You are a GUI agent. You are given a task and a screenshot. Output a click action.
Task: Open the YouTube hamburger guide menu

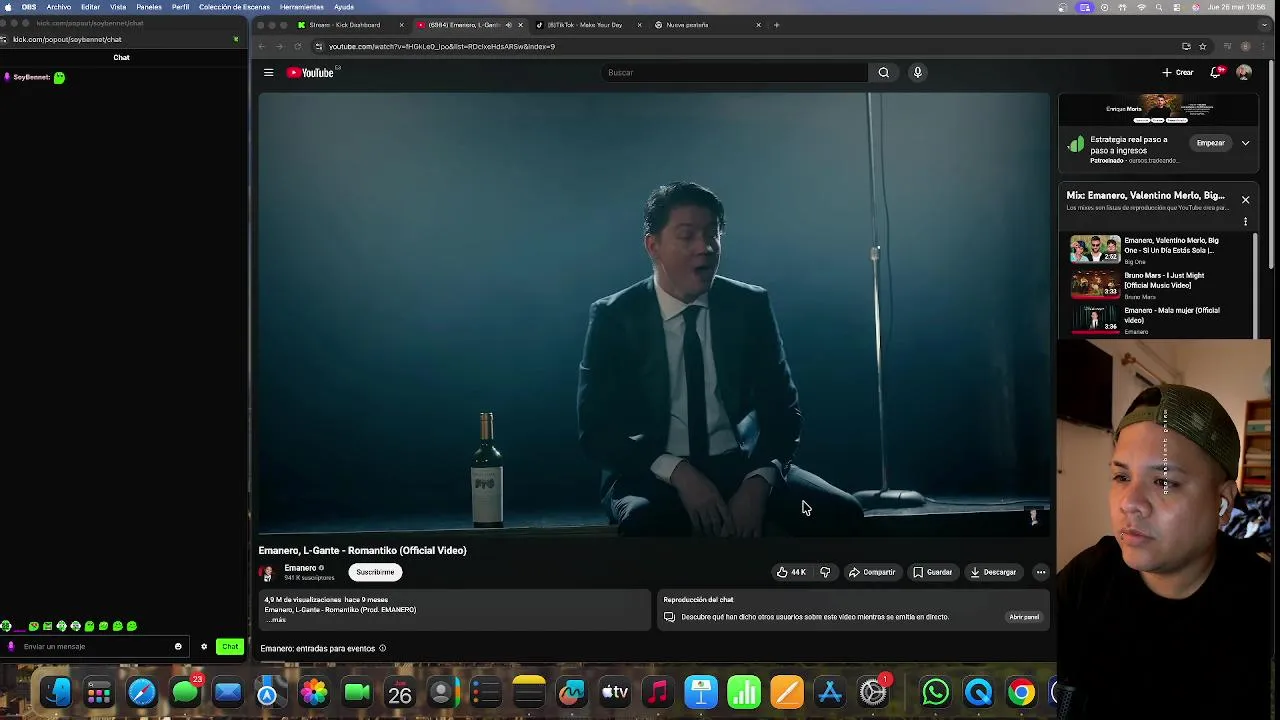[x=268, y=72]
